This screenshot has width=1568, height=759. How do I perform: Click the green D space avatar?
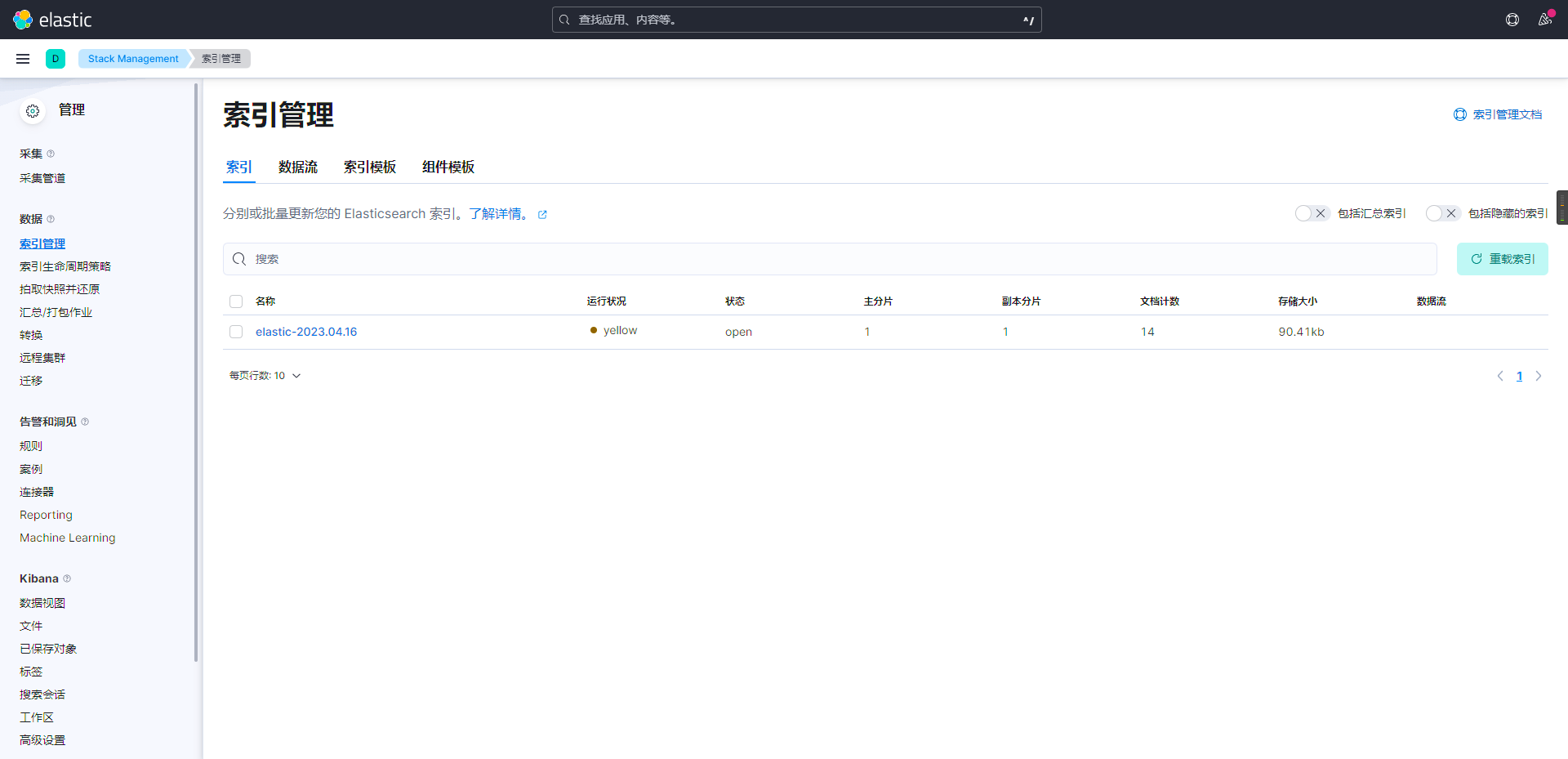(56, 59)
